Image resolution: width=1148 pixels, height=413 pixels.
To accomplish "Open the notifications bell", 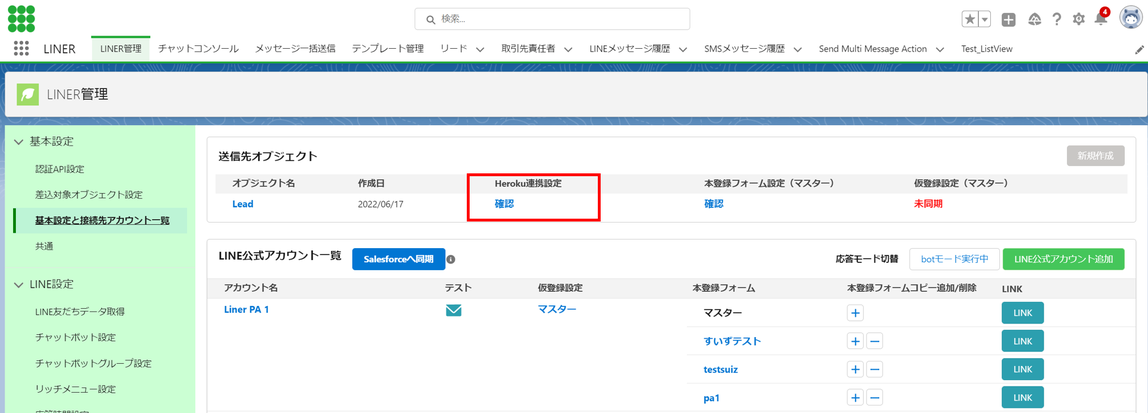I will tap(1100, 19).
